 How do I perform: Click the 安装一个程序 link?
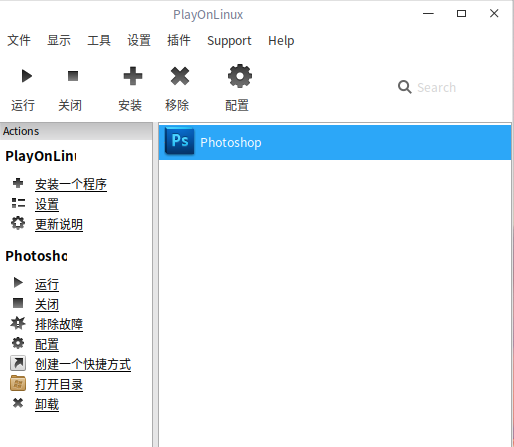pyautogui.click(x=71, y=184)
